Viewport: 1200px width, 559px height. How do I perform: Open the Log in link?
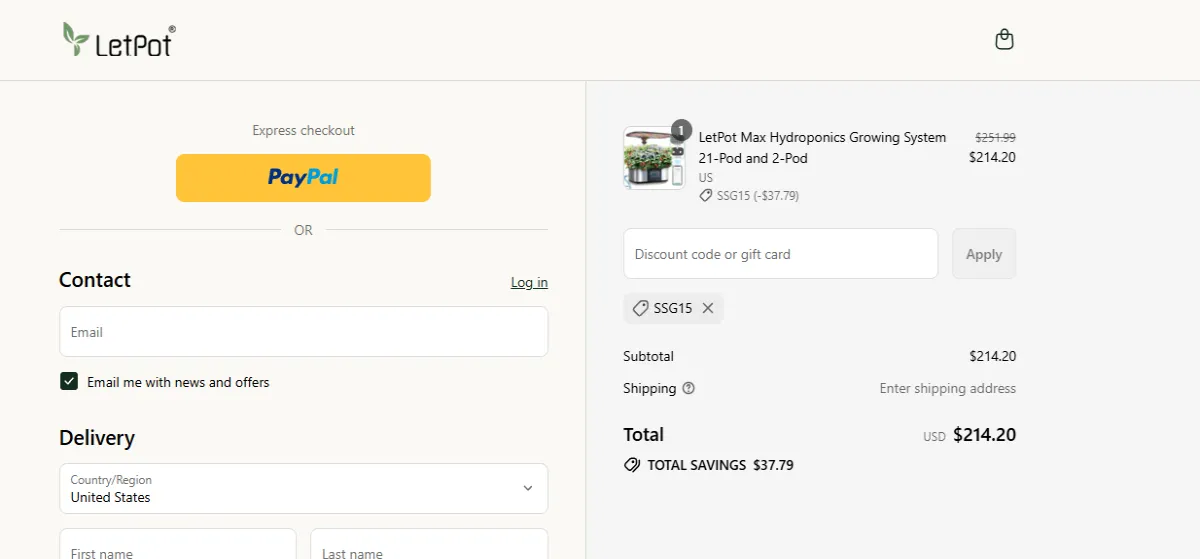point(529,282)
